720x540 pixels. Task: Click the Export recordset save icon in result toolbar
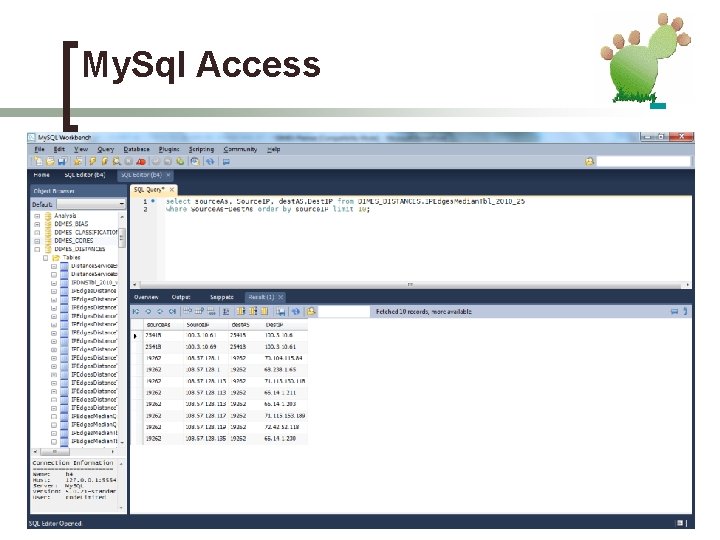281,312
